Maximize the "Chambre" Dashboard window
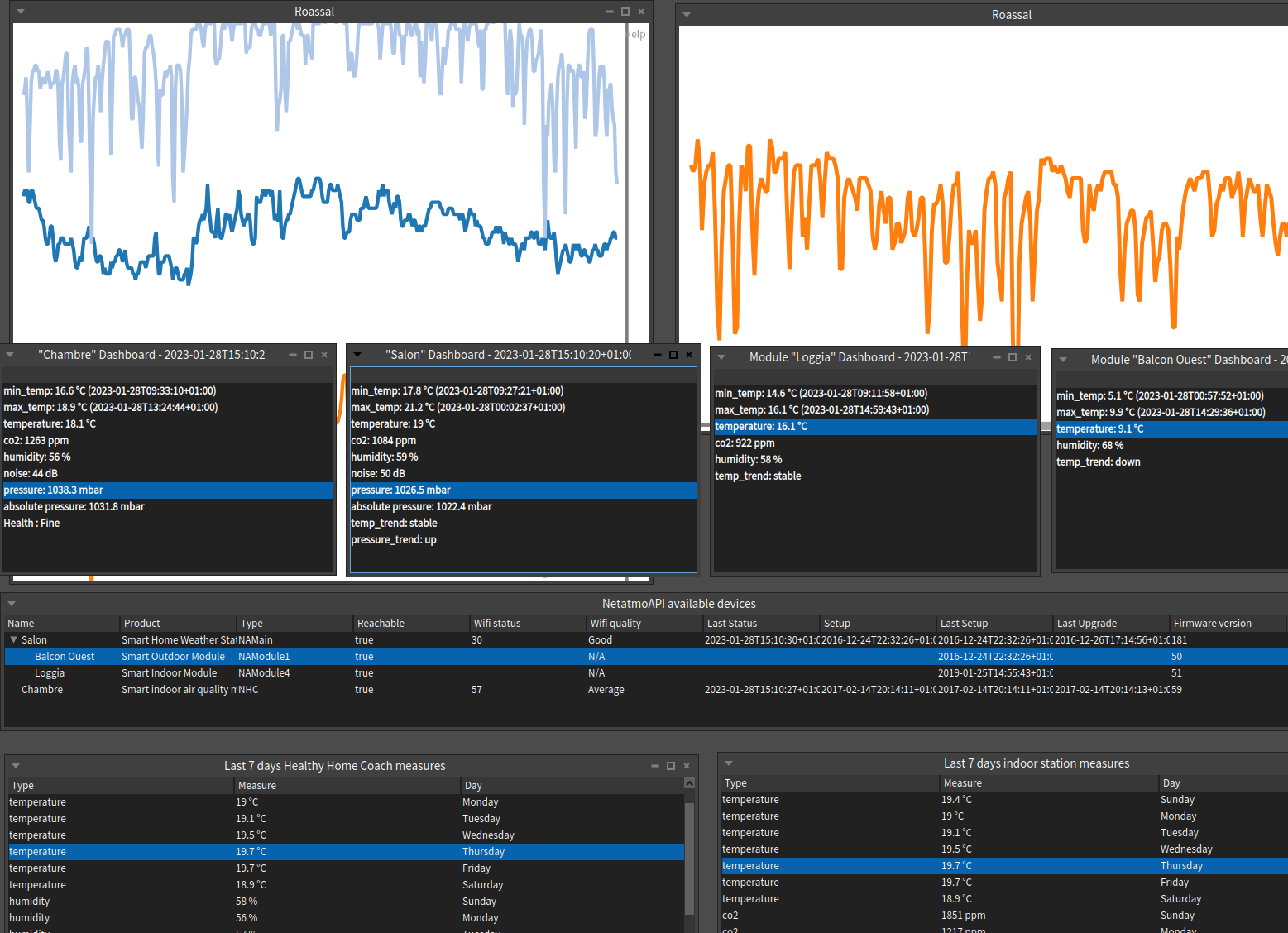The width and height of the screenshot is (1288, 933). coord(309,355)
